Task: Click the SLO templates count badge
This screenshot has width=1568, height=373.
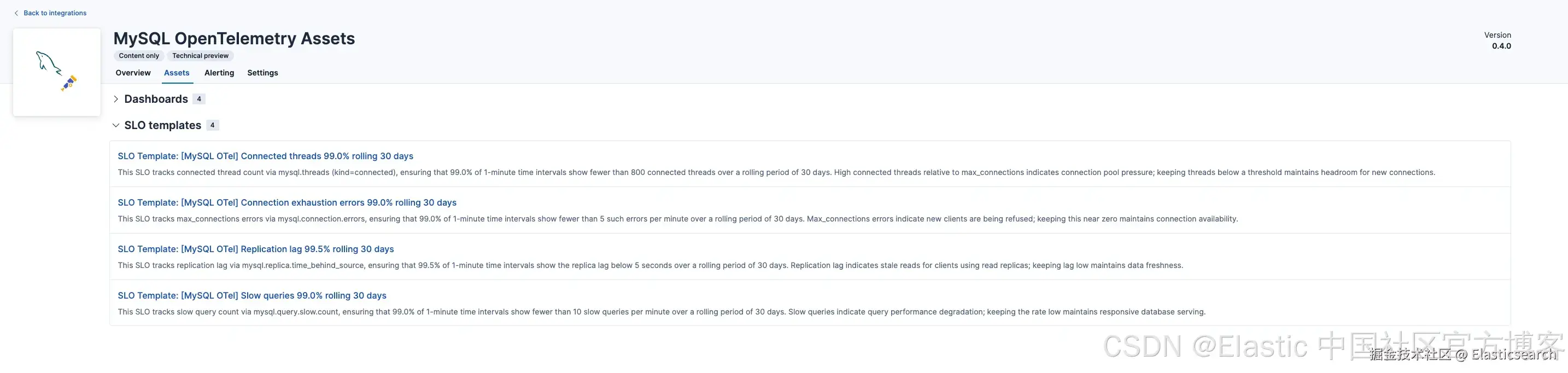Action: pyautogui.click(x=213, y=125)
